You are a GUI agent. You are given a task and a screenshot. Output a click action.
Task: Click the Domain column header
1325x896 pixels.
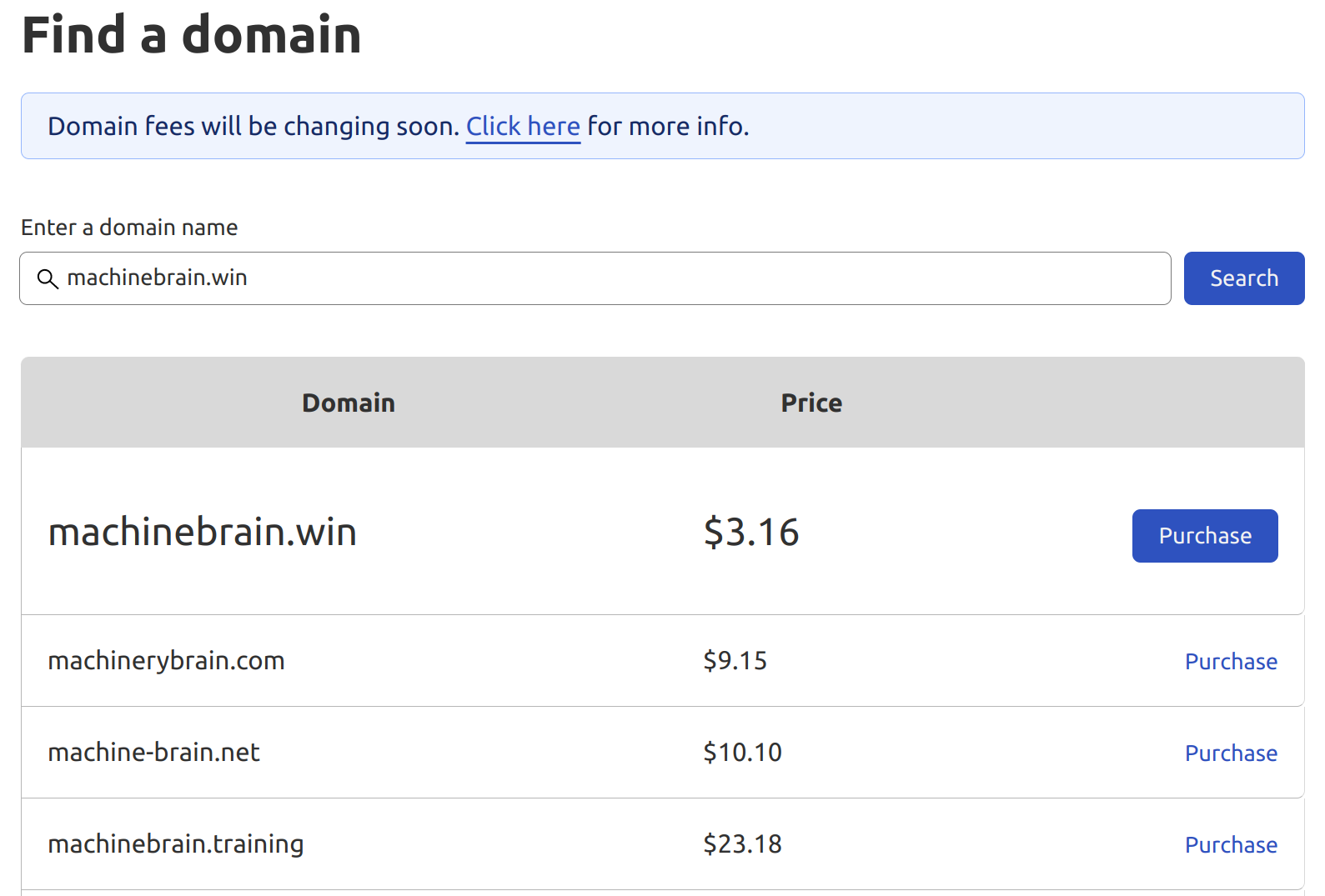click(x=349, y=403)
